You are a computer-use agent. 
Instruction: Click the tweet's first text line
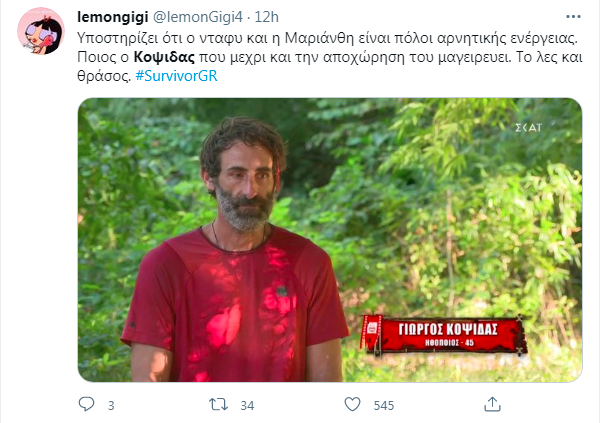(x=327, y=38)
